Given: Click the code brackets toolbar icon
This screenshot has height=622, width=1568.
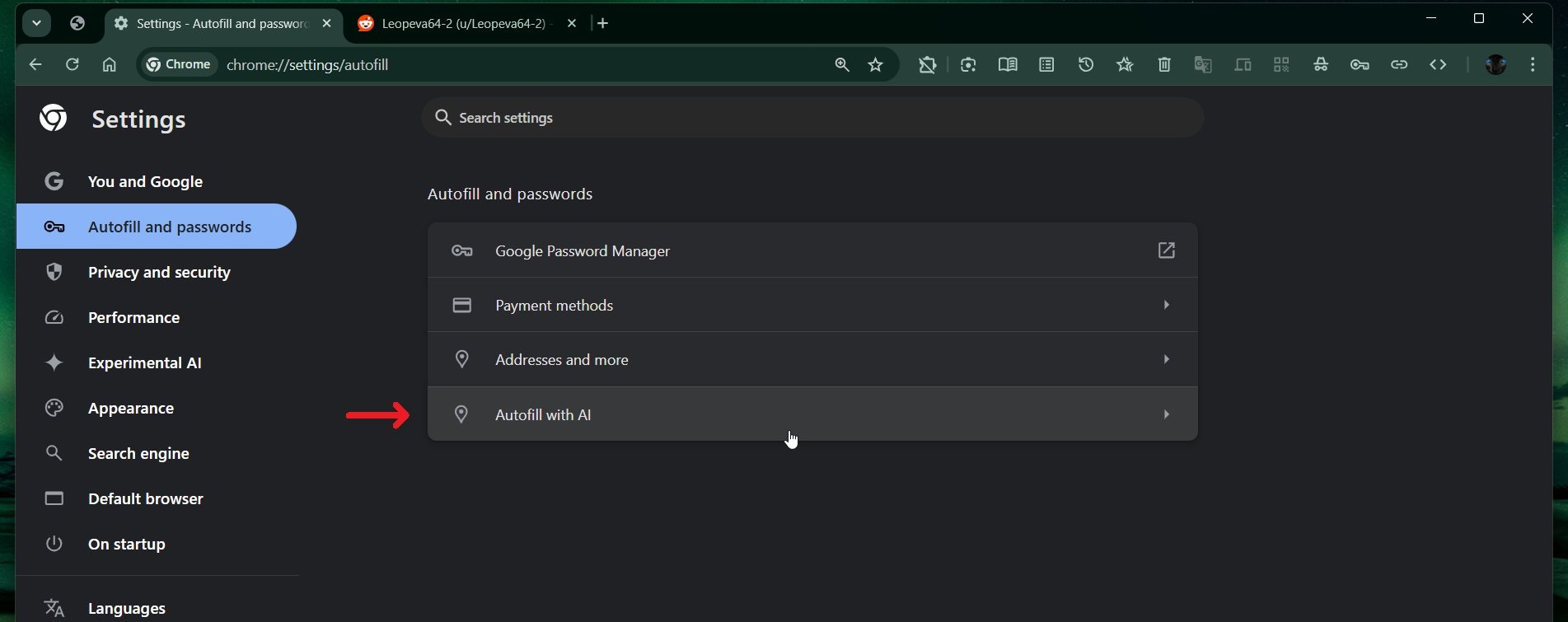Looking at the screenshot, I should tap(1438, 65).
